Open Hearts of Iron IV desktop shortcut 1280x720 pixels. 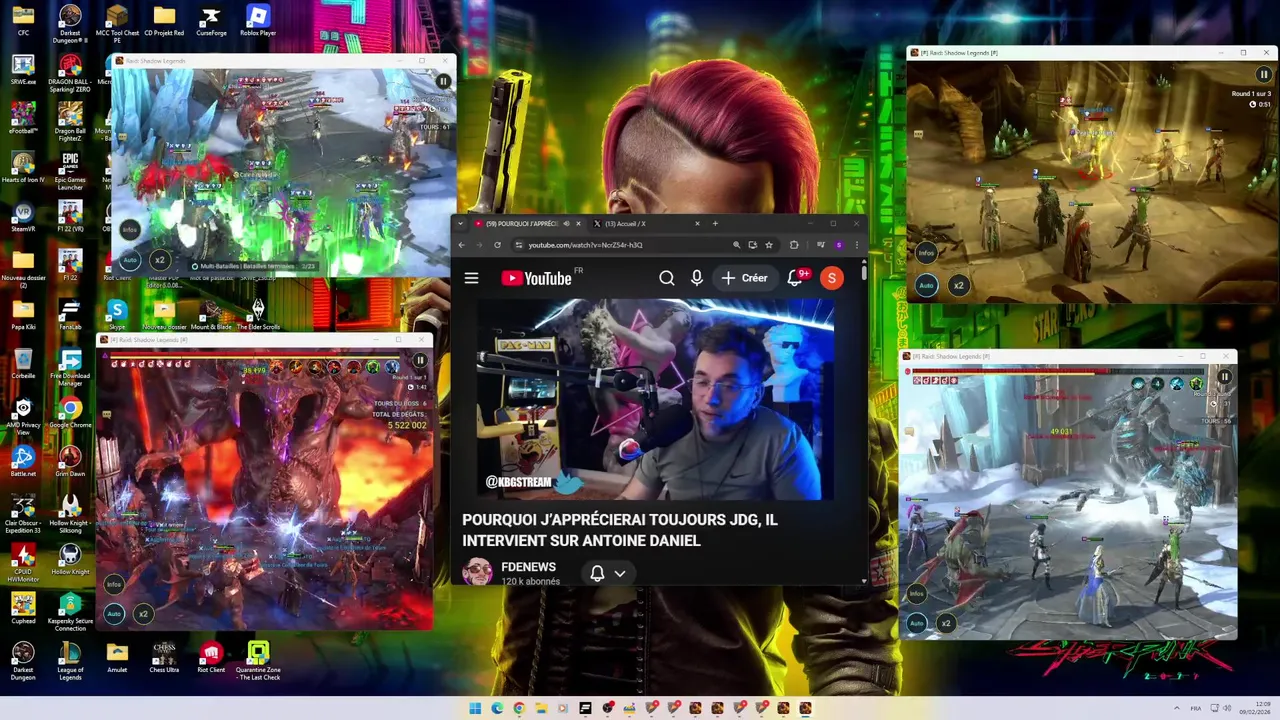(x=23, y=168)
